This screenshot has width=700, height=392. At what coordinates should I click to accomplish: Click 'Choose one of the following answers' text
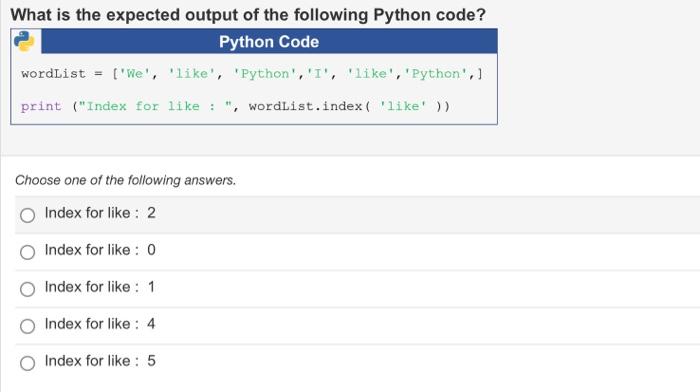125,180
